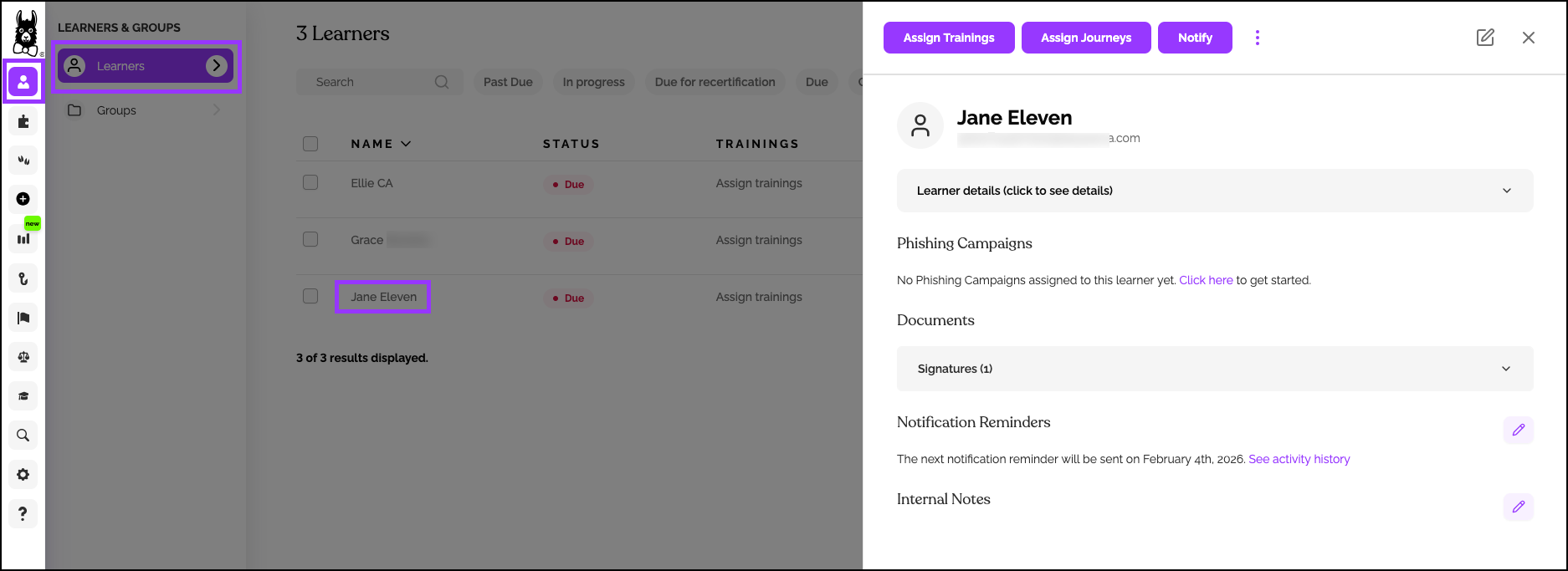
Task: Open Groups in the sidebar menu
Action: (x=116, y=110)
